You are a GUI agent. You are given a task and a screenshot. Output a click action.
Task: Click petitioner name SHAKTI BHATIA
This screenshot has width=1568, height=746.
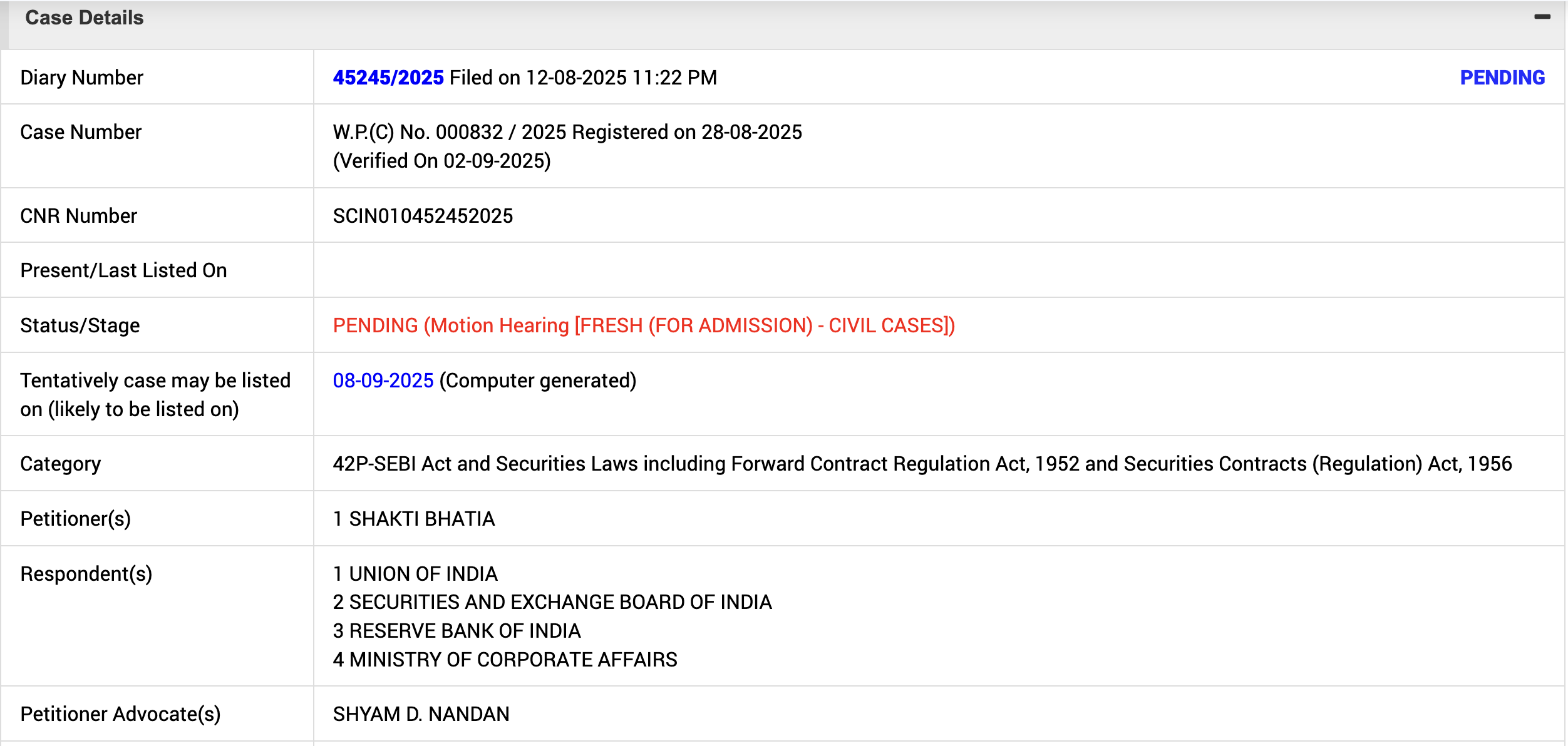pyautogui.click(x=421, y=519)
